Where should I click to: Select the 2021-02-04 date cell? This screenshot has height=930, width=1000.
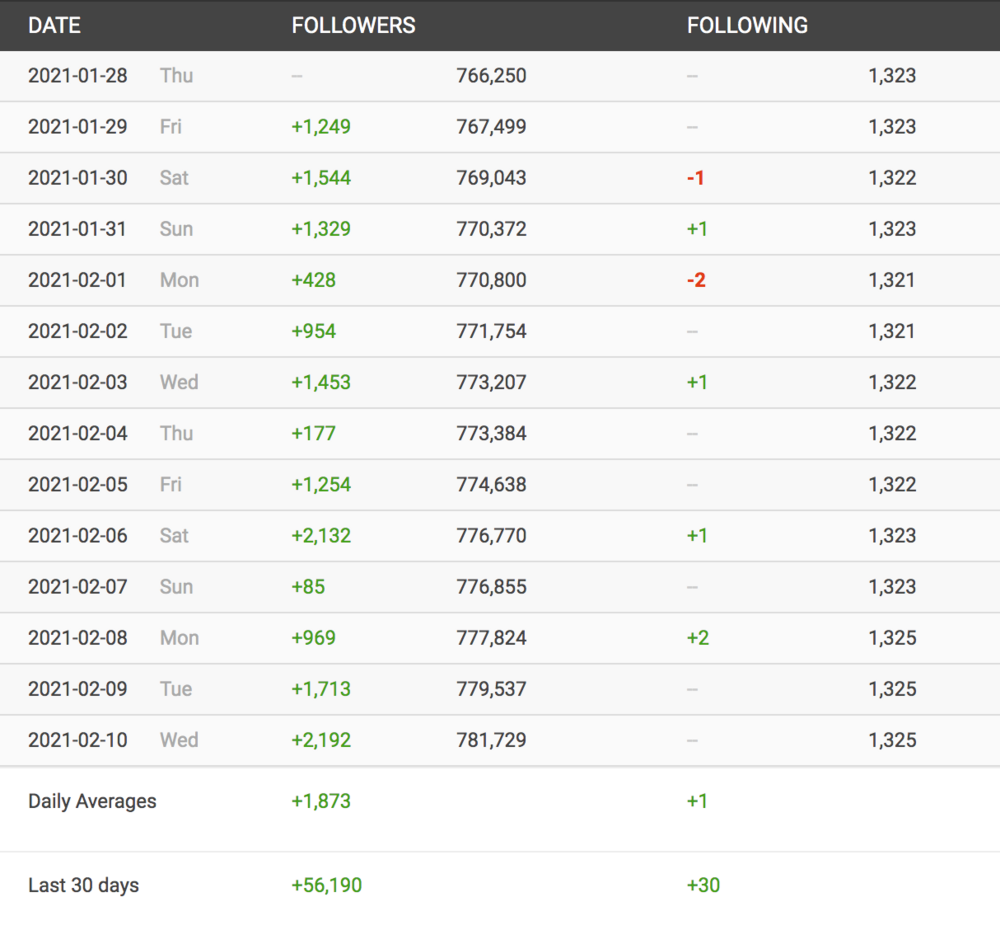(x=78, y=433)
